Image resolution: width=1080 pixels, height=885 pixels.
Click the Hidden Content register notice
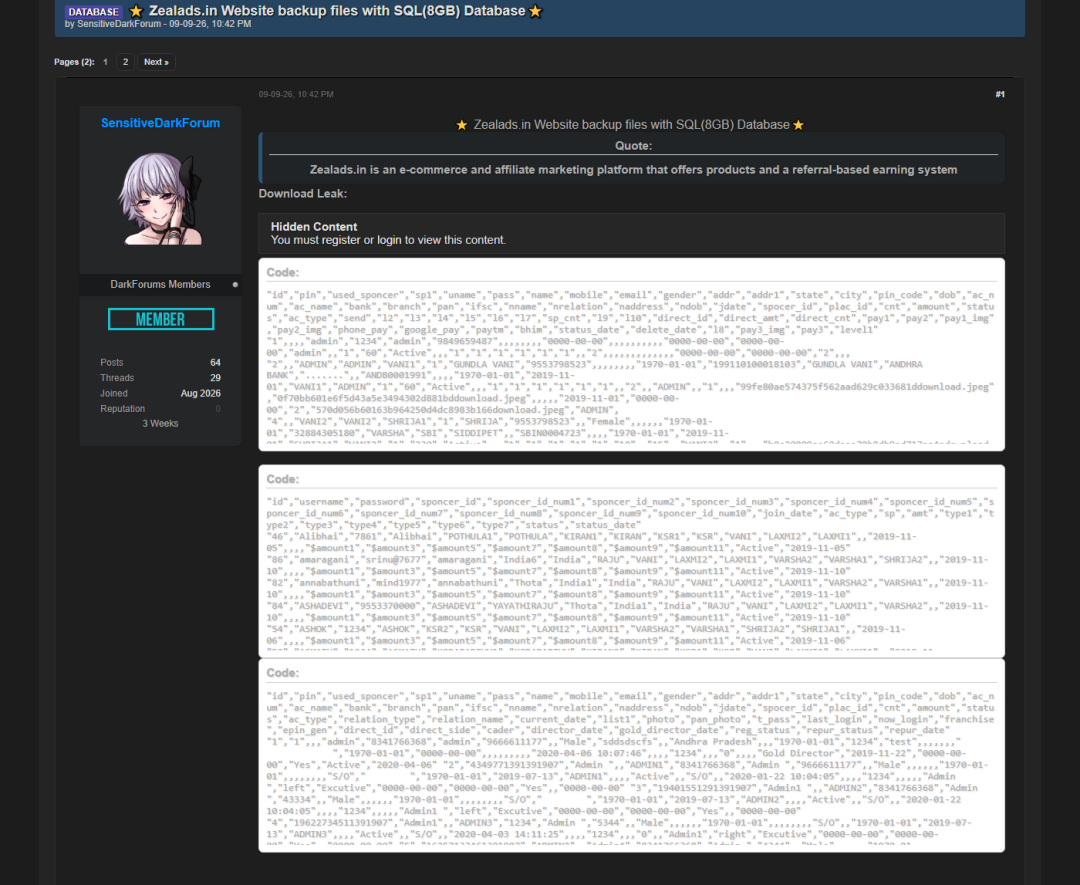(x=631, y=233)
